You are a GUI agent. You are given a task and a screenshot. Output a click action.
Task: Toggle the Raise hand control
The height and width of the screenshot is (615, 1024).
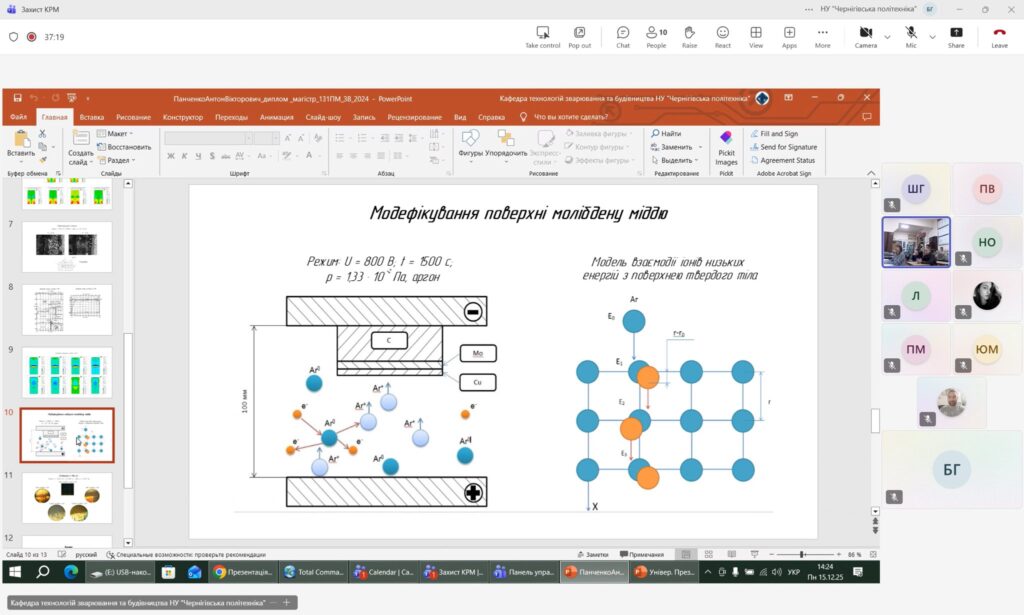point(690,36)
